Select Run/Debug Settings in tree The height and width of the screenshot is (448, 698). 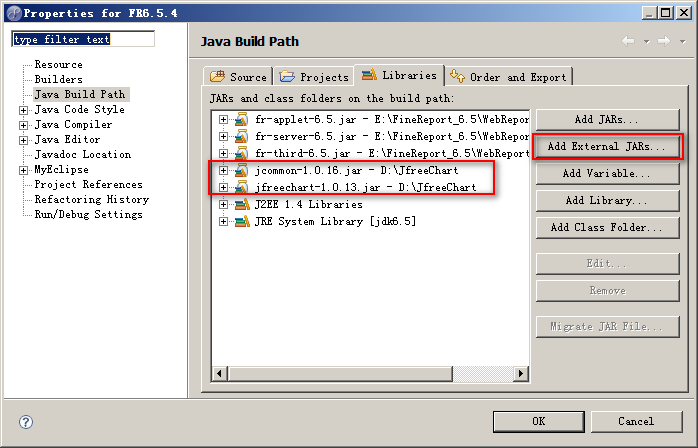[x=89, y=215]
